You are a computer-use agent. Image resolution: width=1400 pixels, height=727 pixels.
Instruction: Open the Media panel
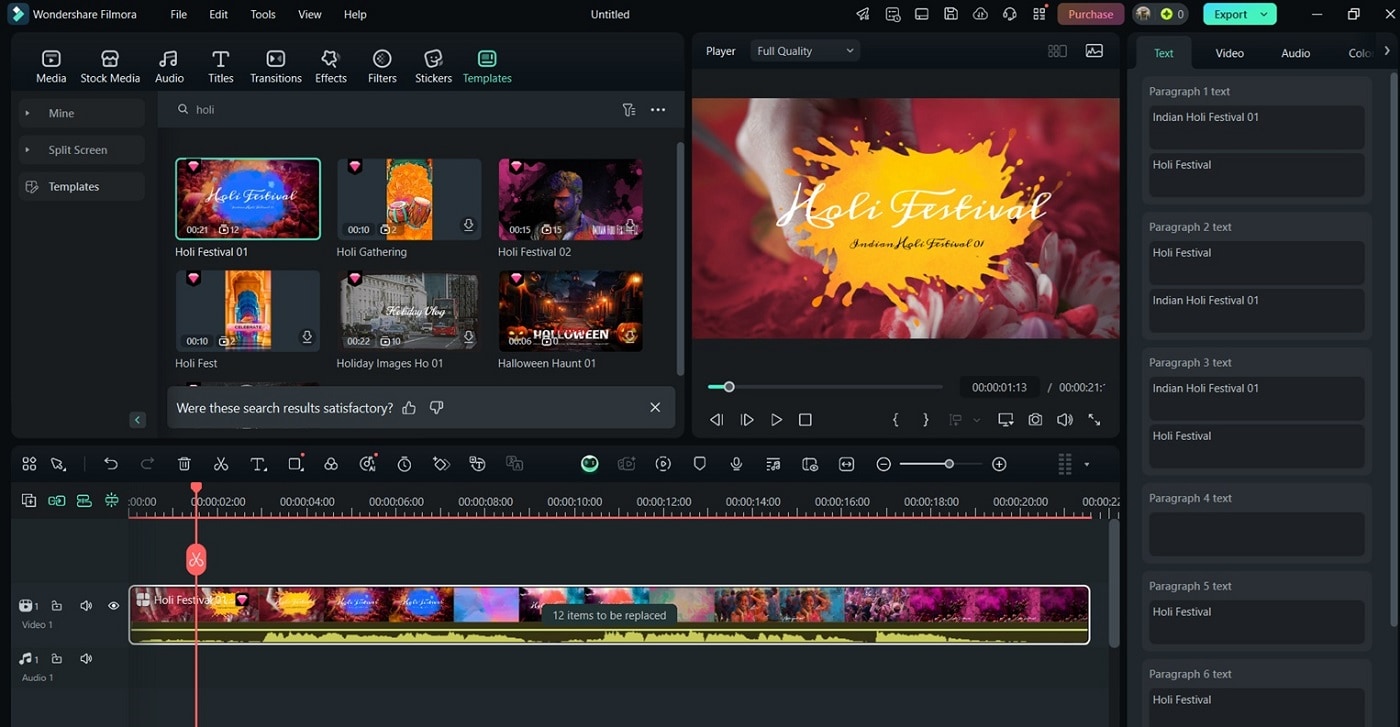pyautogui.click(x=51, y=66)
